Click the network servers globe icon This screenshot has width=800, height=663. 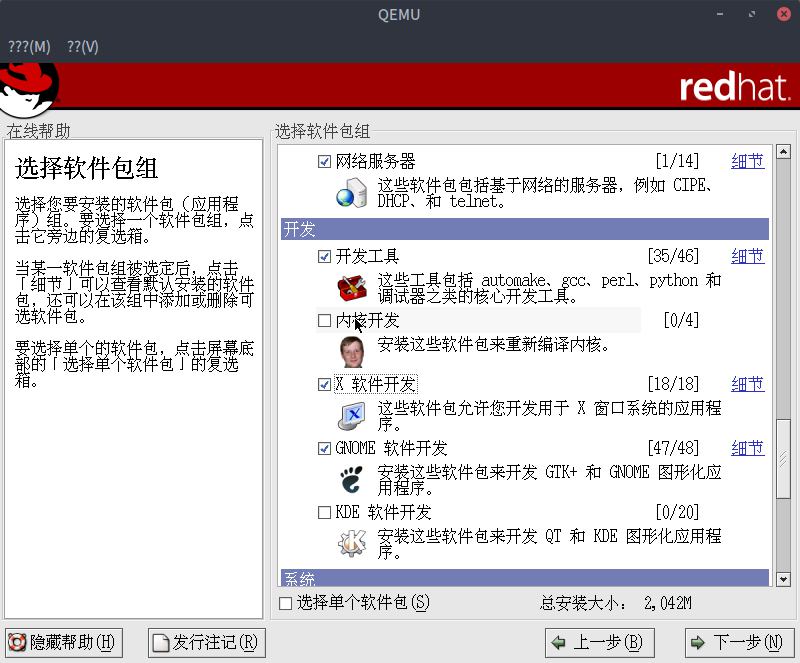pyautogui.click(x=352, y=192)
